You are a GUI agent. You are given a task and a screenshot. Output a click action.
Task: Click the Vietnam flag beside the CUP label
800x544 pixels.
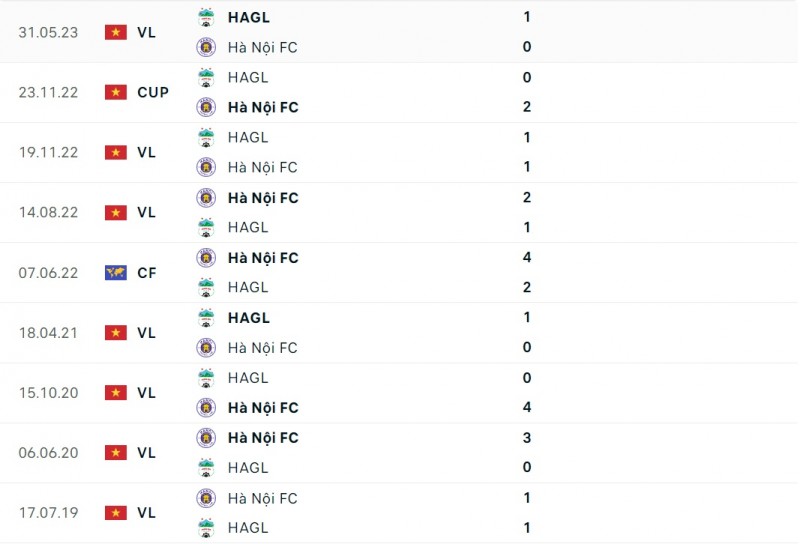pos(116,92)
